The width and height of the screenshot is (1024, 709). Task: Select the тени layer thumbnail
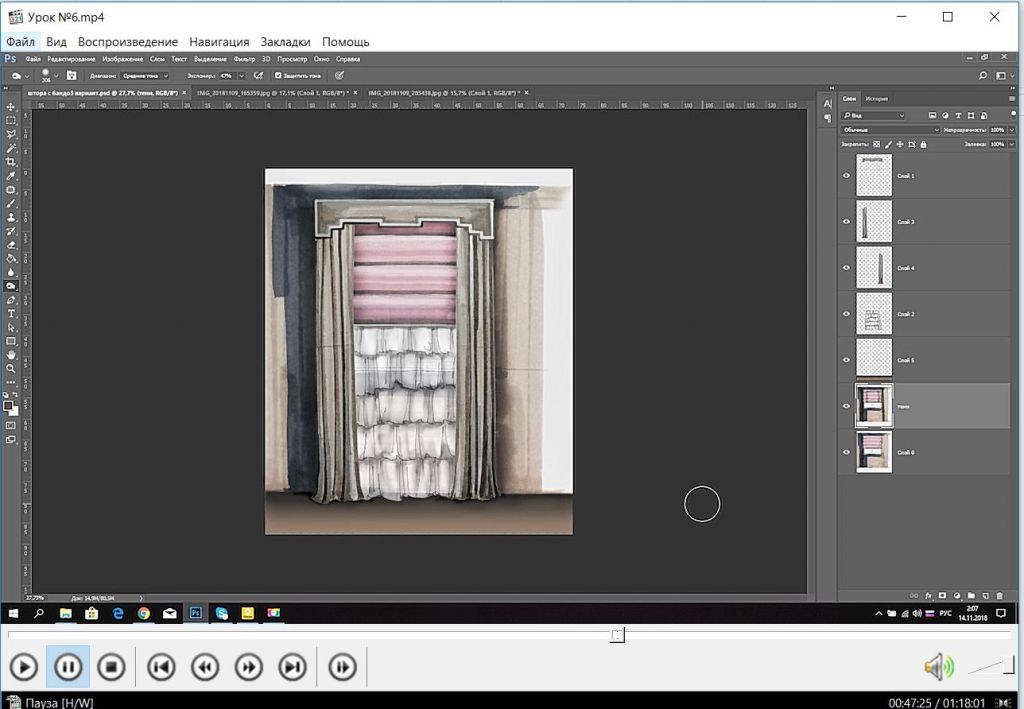pyautogui.click(x=873, y=406)
